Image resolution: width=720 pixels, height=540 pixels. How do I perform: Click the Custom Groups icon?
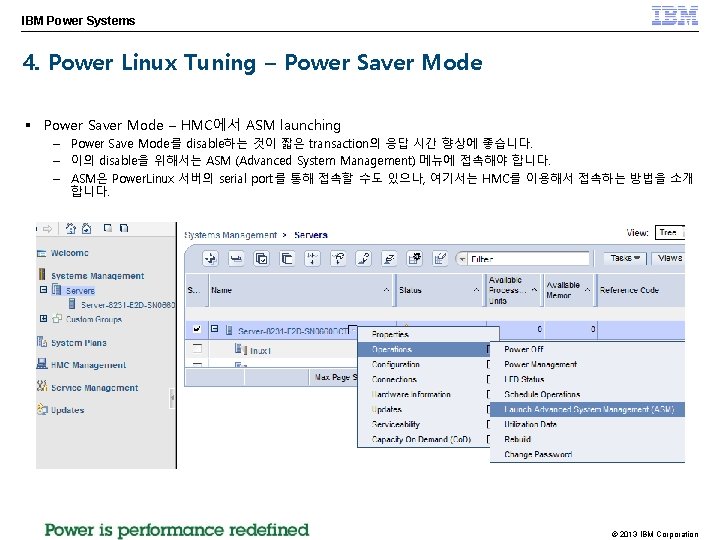[x=57, y=318]
